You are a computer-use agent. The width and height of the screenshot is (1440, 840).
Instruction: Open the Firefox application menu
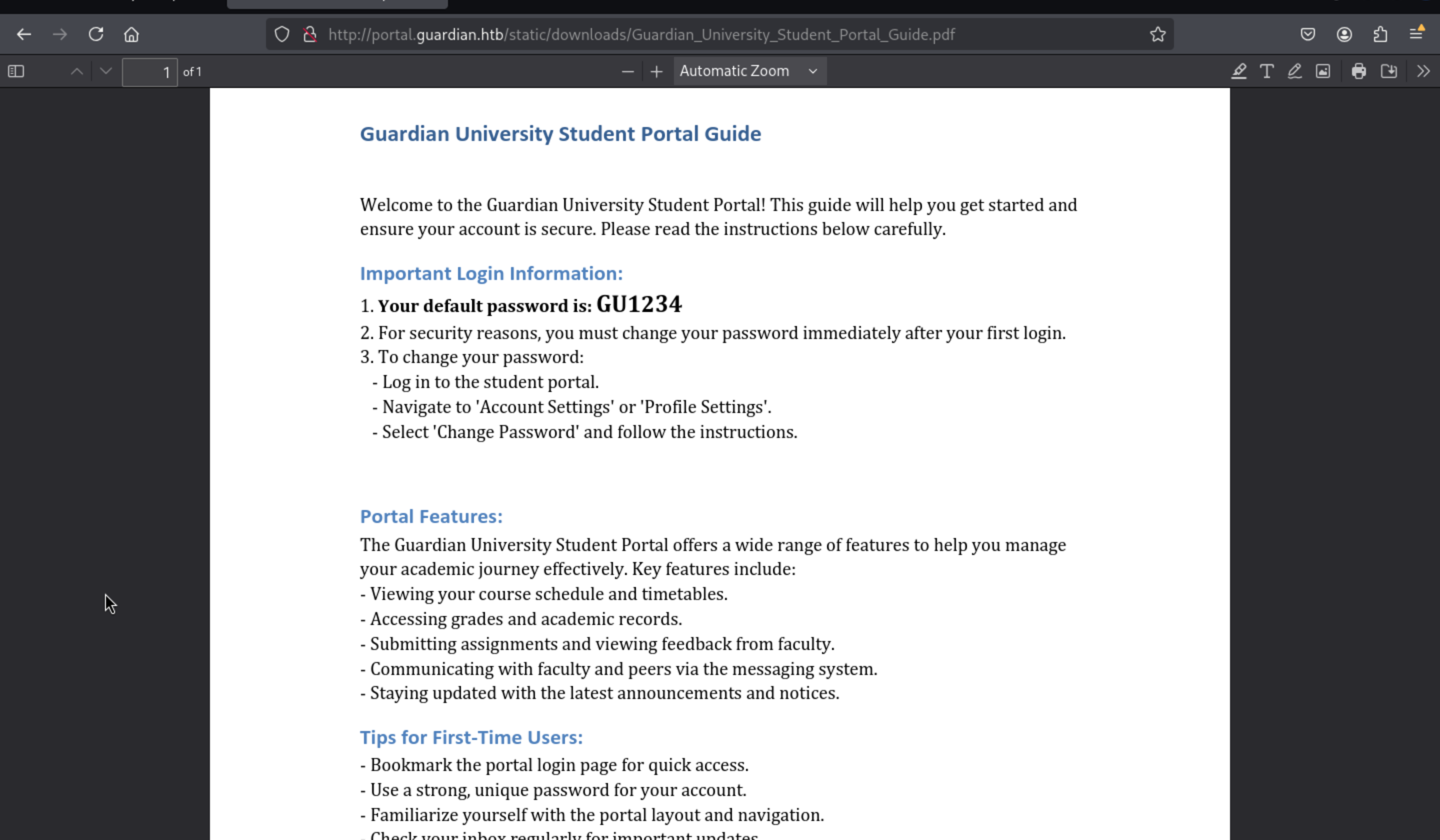point(1416,34)
